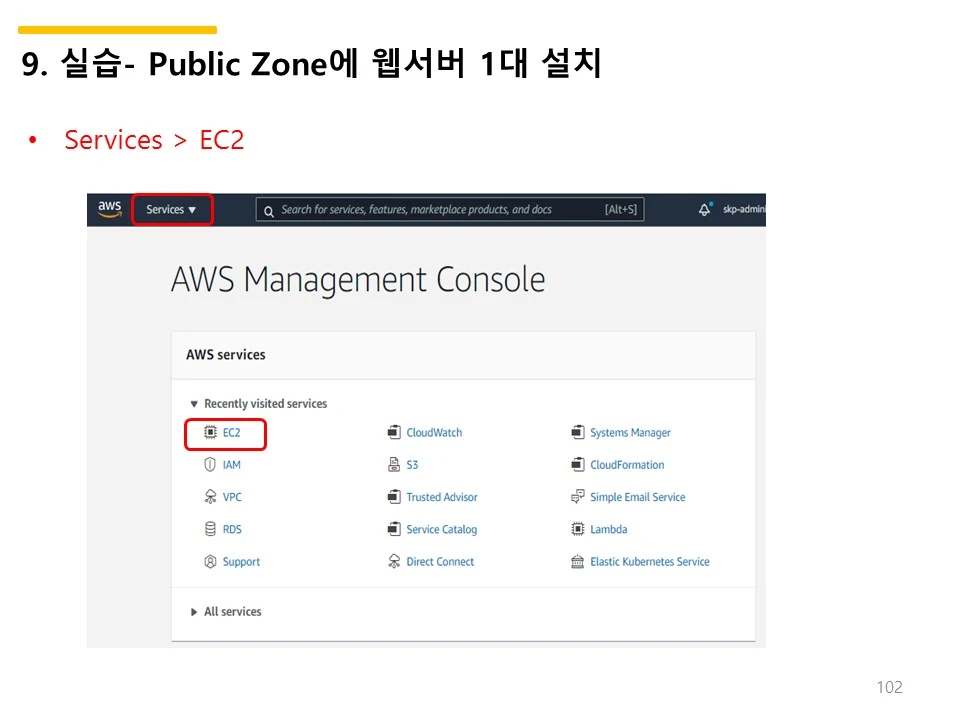Click the Simple Email Service icon
This screenshot has width=960, height=720.
577,497
